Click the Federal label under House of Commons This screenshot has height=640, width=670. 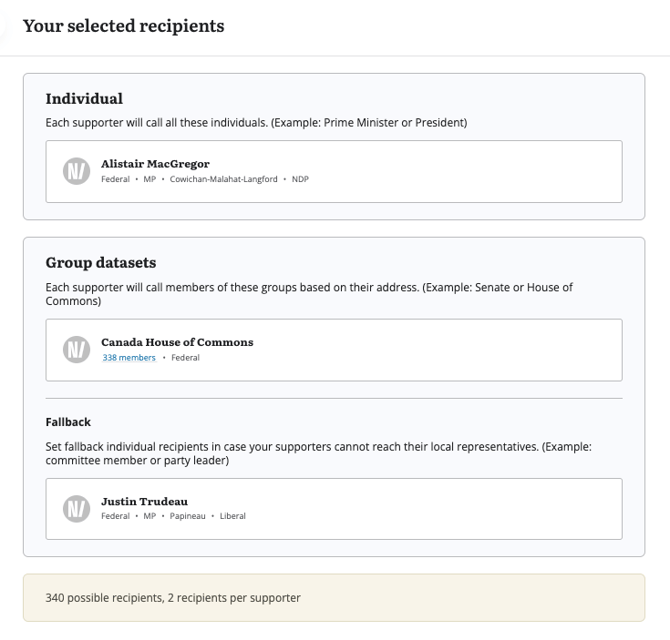185,358
